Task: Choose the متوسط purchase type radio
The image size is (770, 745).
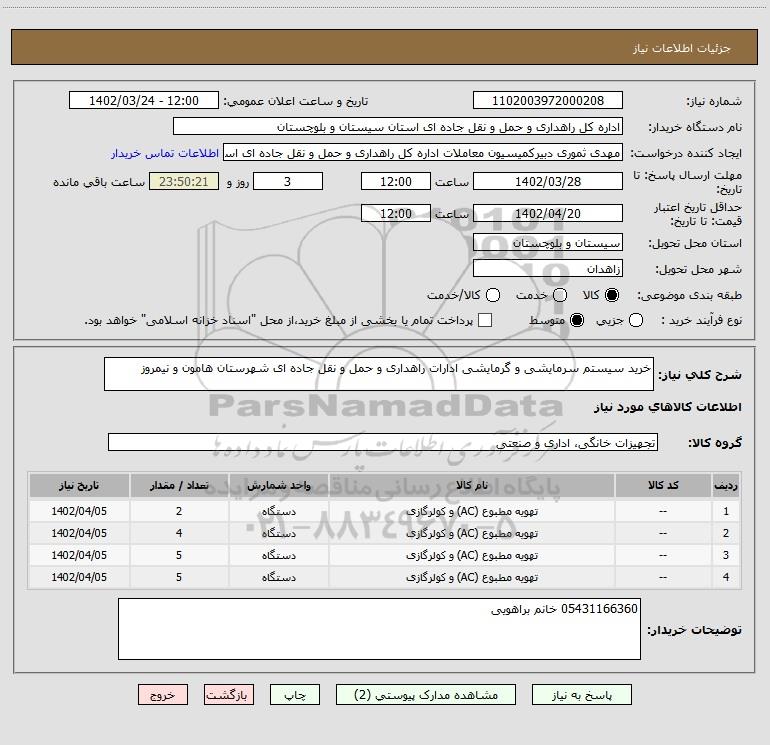Action: pos(577,320)
